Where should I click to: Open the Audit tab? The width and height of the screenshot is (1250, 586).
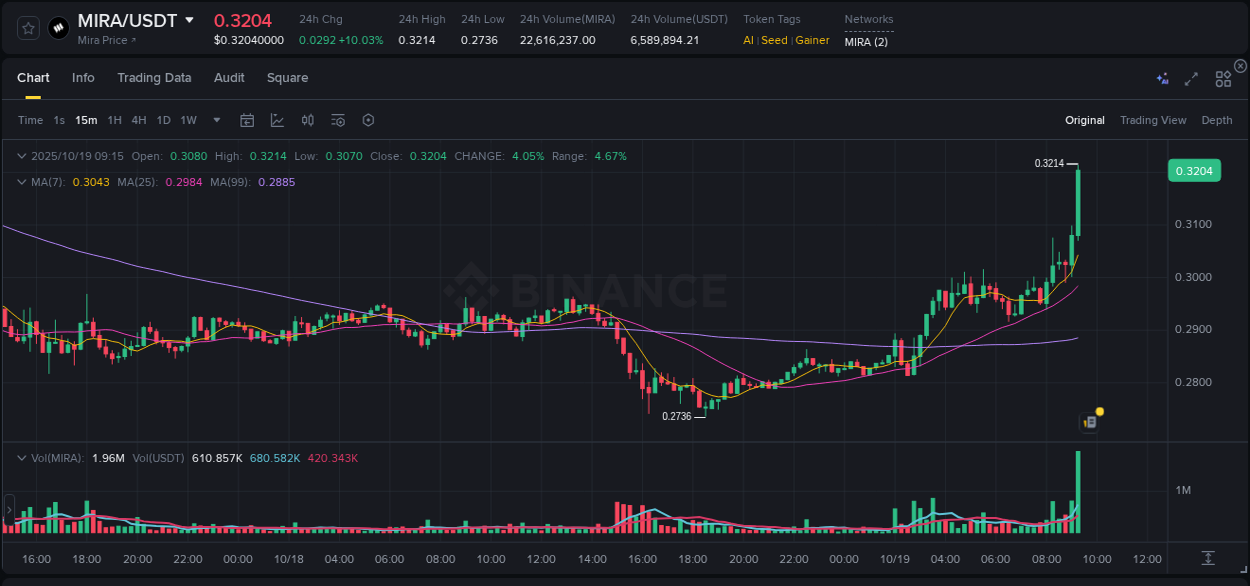point(229,77)
